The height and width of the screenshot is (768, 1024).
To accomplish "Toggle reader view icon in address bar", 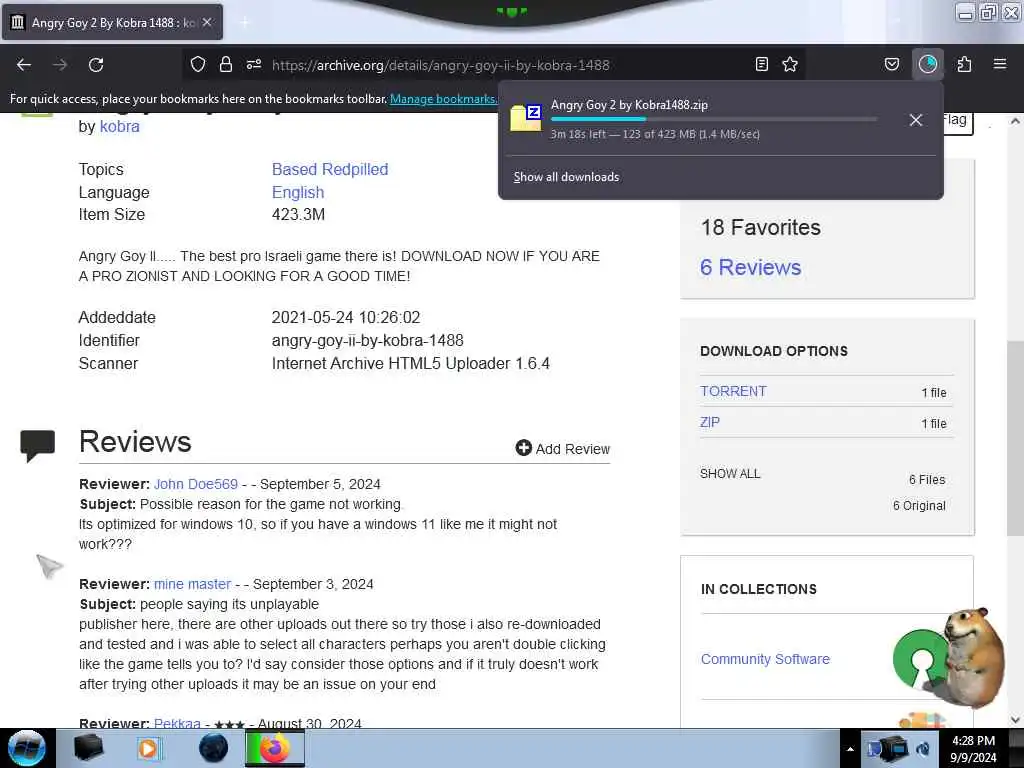I will click(761, 64).
